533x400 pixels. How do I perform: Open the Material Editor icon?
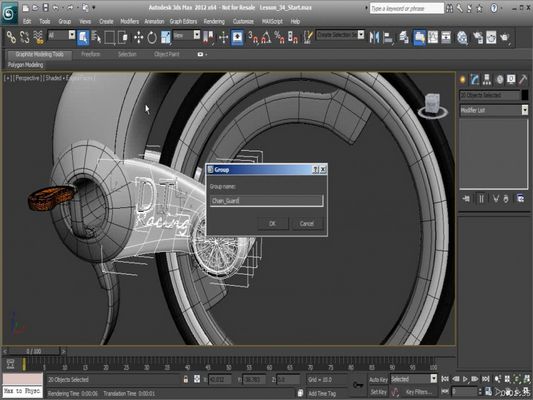(x=462, y=37)
